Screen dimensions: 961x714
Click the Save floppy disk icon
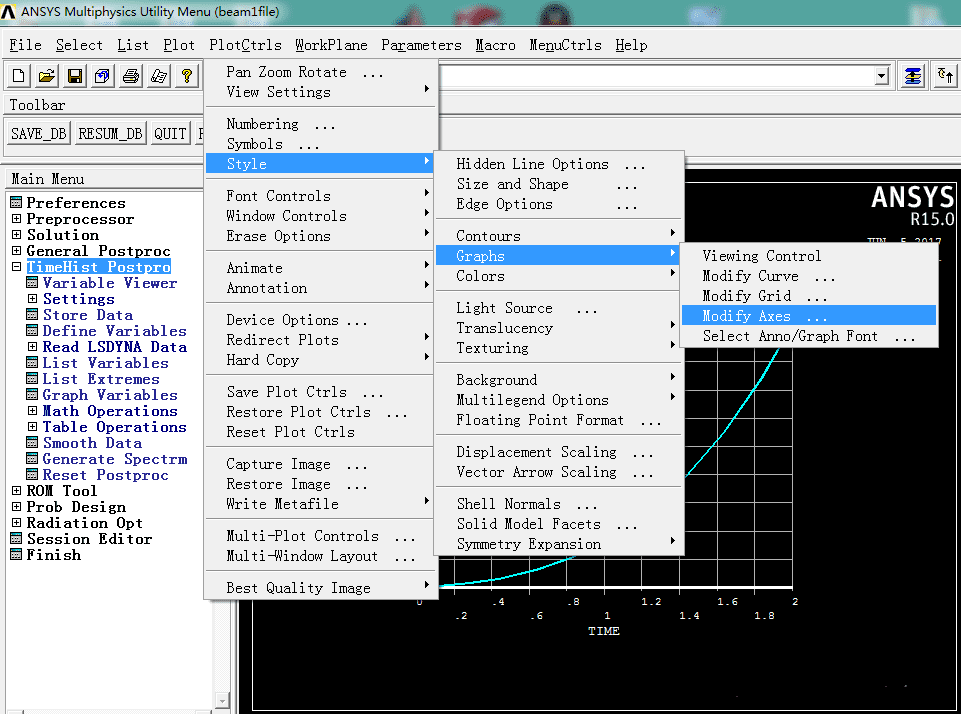click(x=75, y=76)
